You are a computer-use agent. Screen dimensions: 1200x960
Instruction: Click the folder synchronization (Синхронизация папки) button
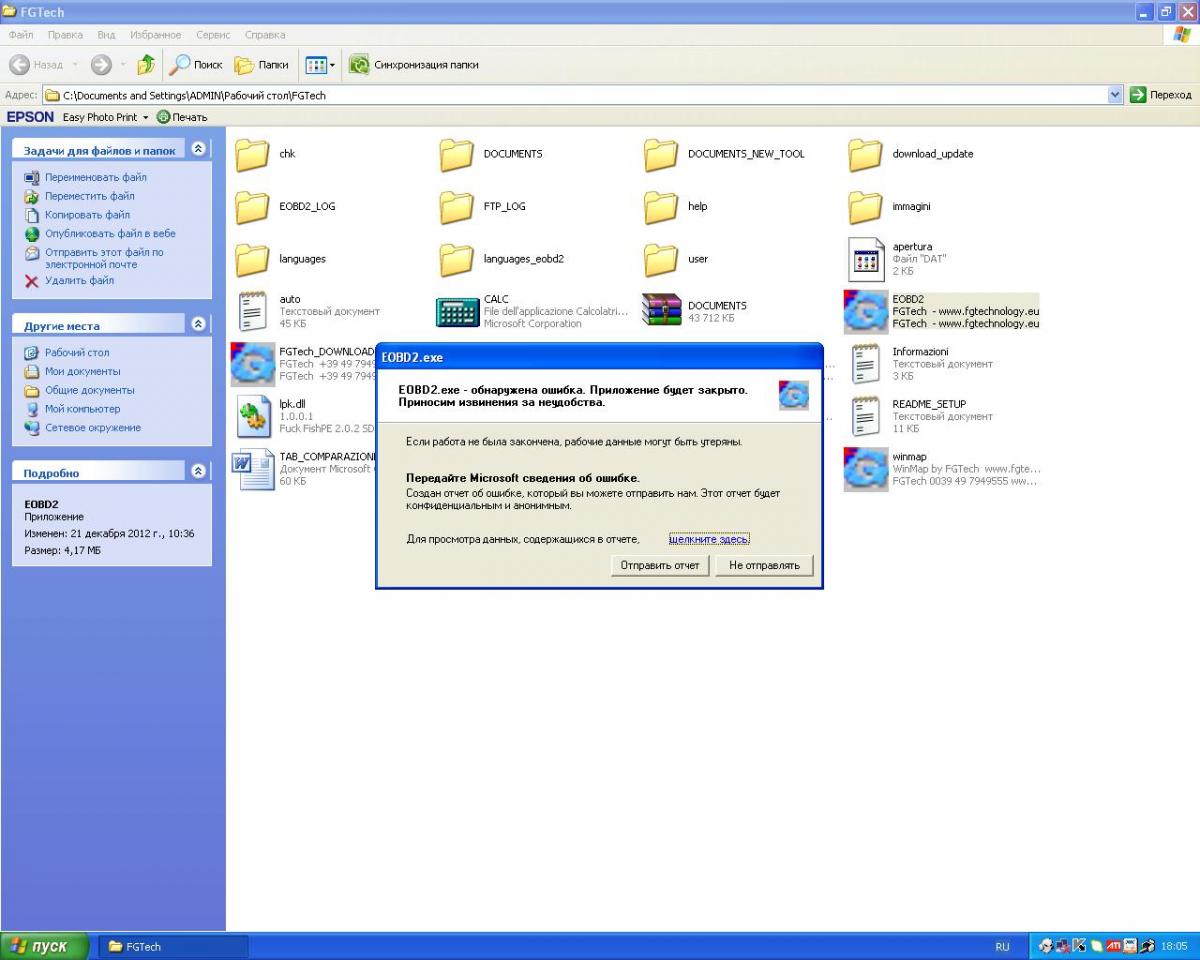coord(414,65)
